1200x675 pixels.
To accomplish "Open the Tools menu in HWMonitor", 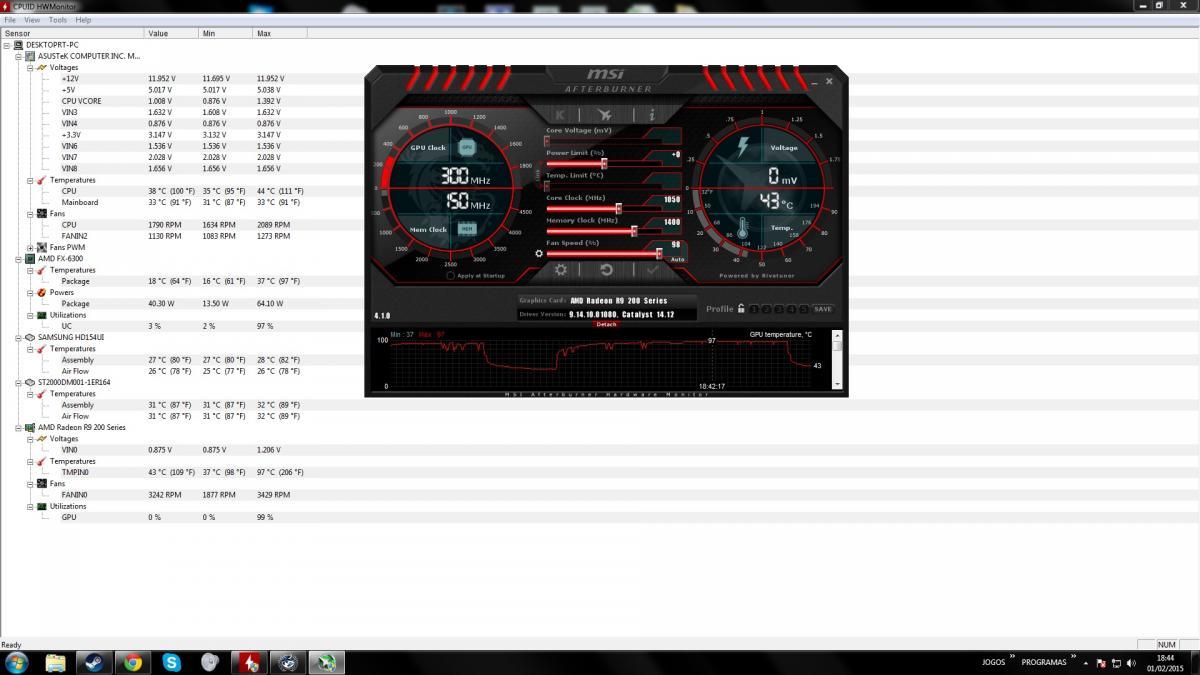I will tap(58, 20).
